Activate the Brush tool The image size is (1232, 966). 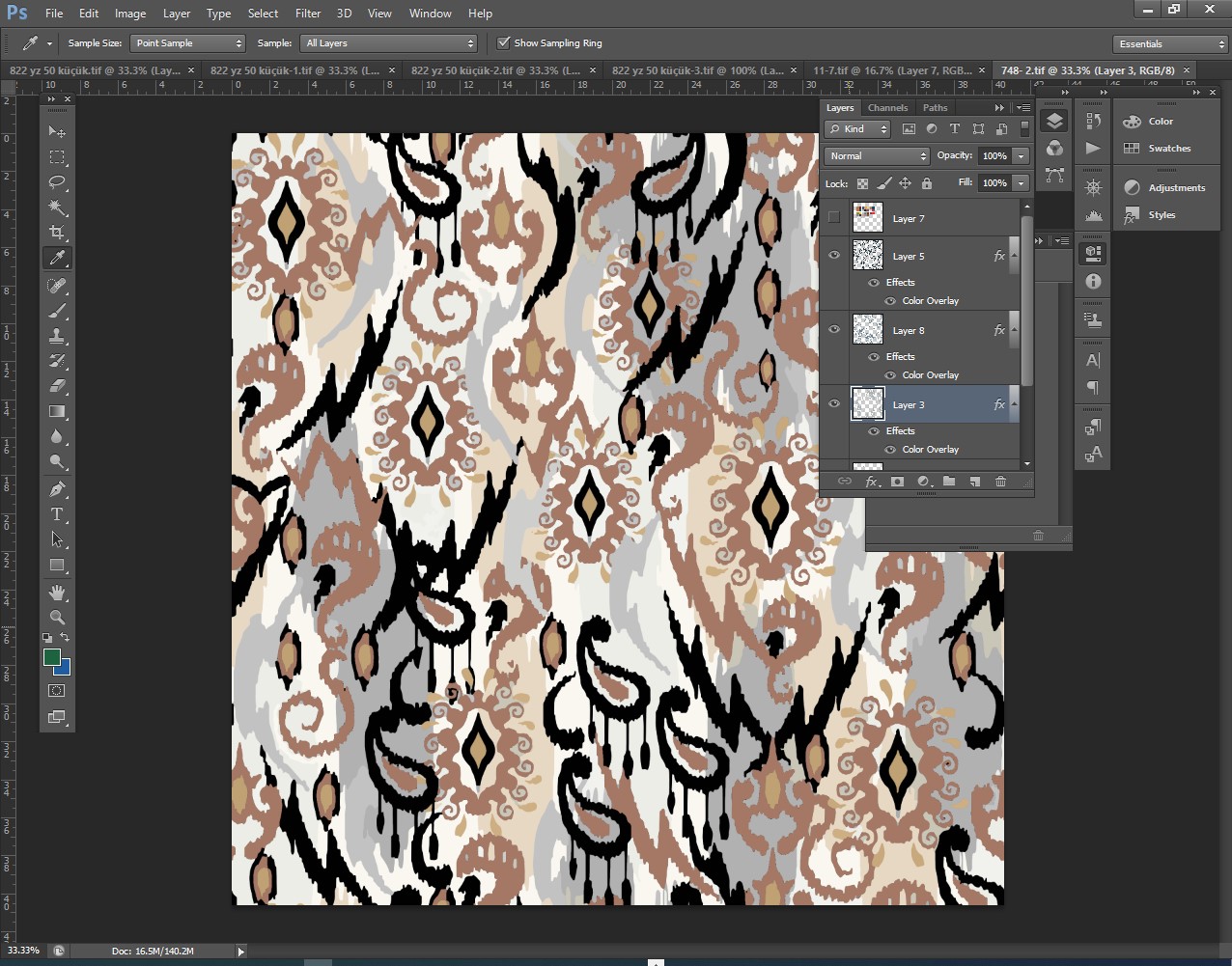click(x=57, y=311)
